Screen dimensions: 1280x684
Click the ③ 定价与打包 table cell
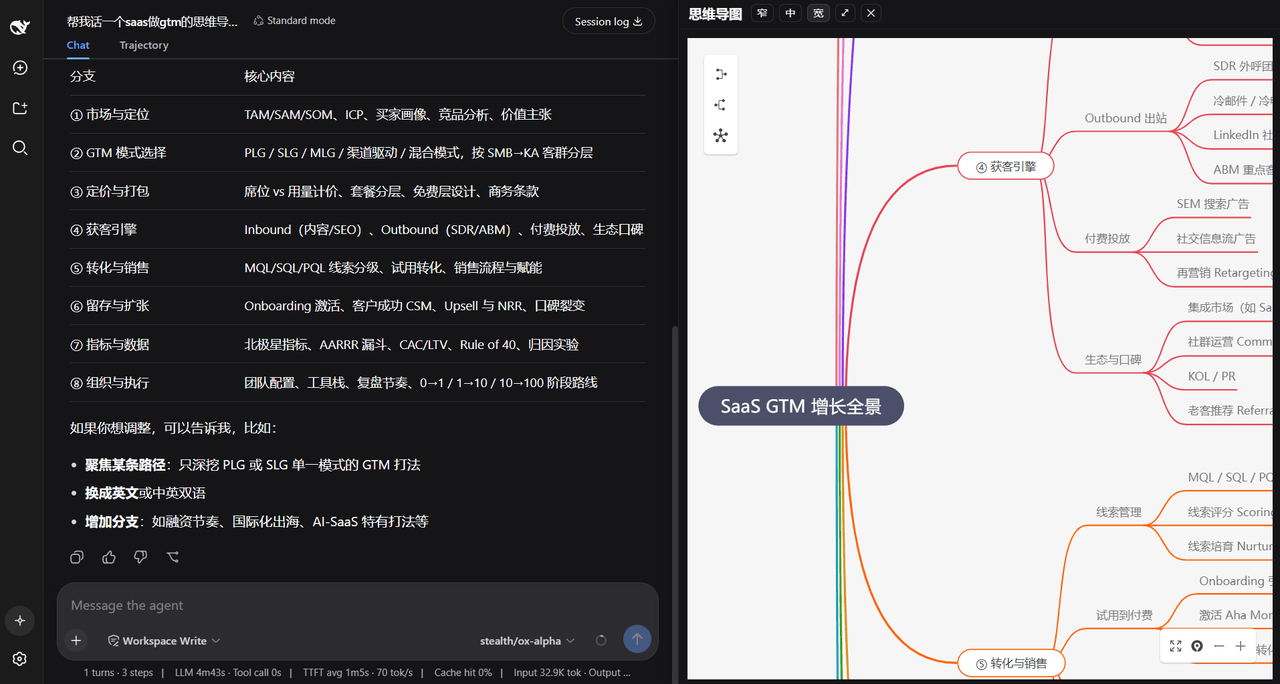(x=110, y=191)
